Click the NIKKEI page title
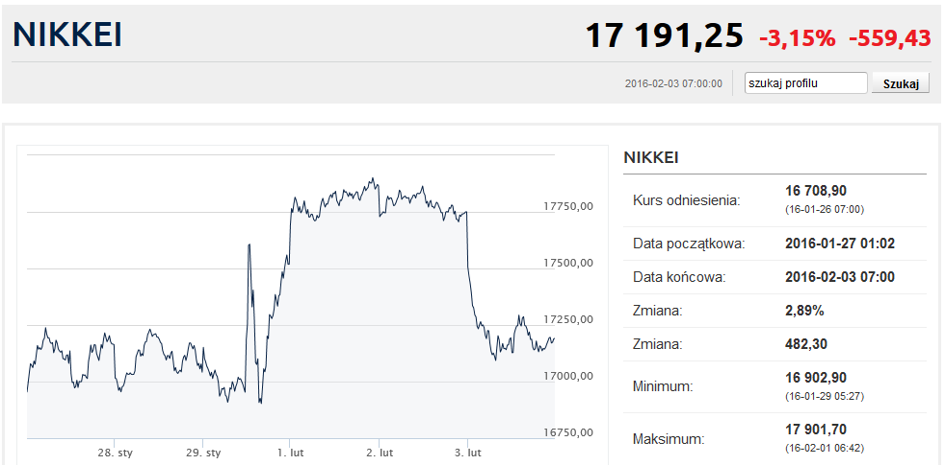Viewport: 945px width, 465px height. click(x=68, y=34)
